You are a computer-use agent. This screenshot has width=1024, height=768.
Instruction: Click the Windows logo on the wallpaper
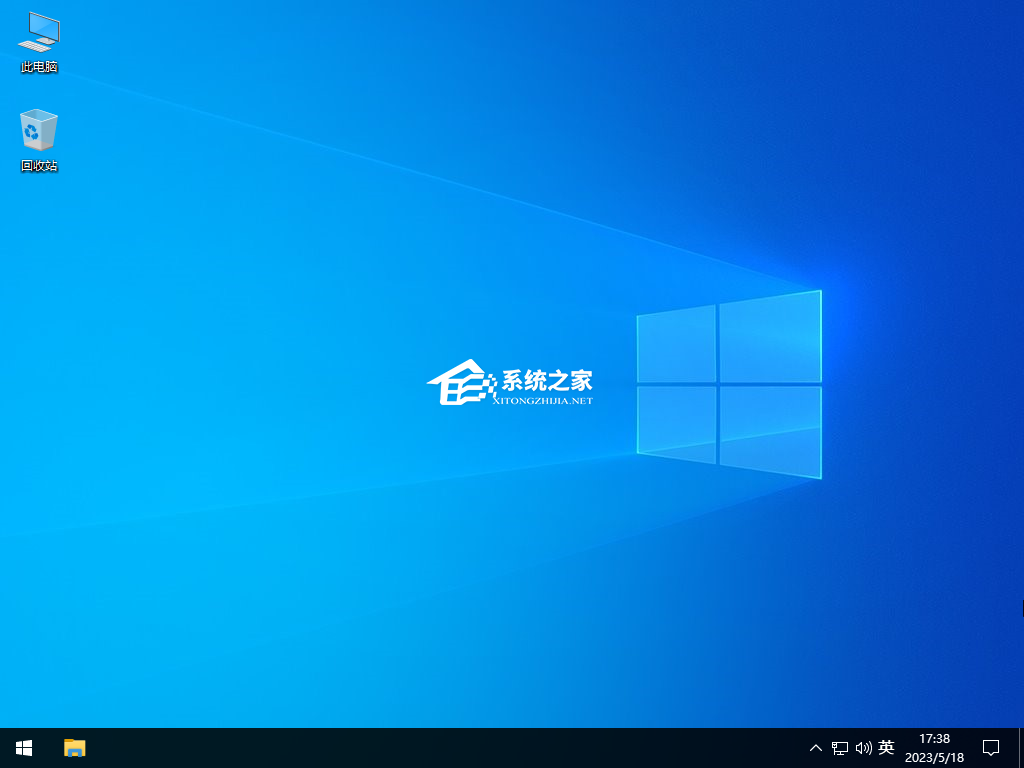[728, 385]
